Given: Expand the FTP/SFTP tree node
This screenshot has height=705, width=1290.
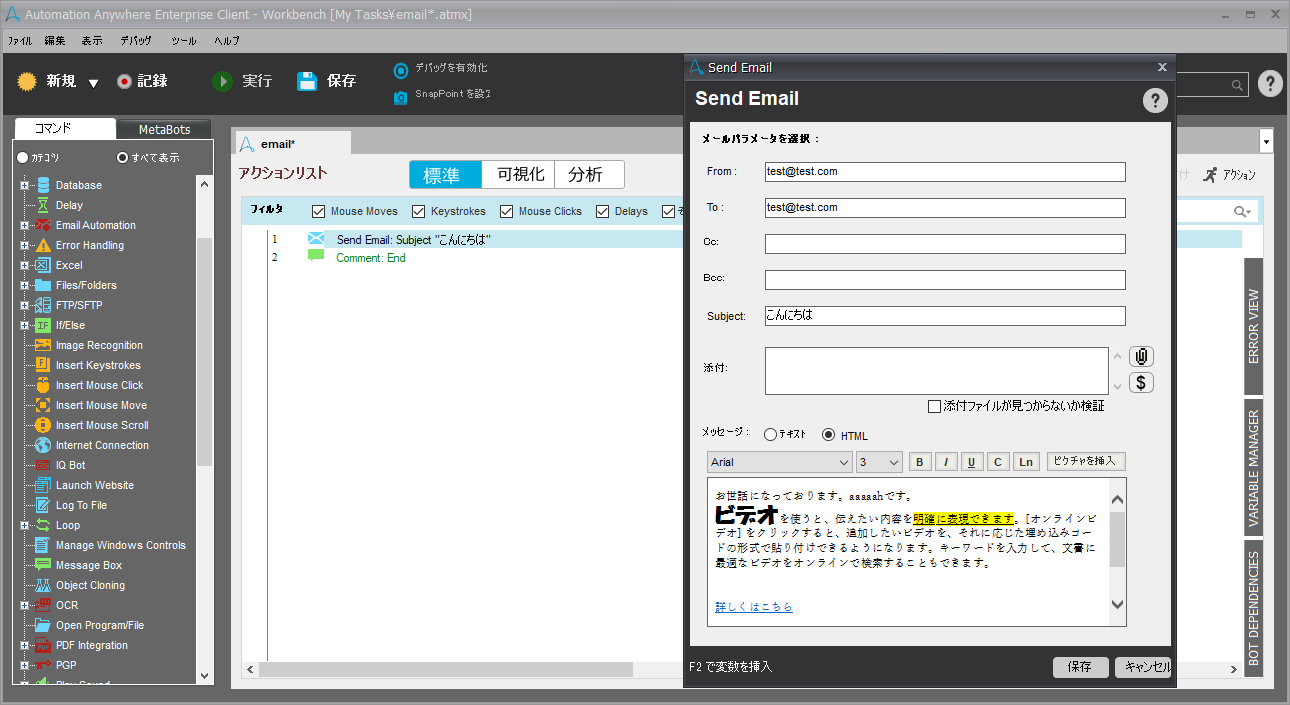Looking at the screenshot, I should click(x=24, y=305).
